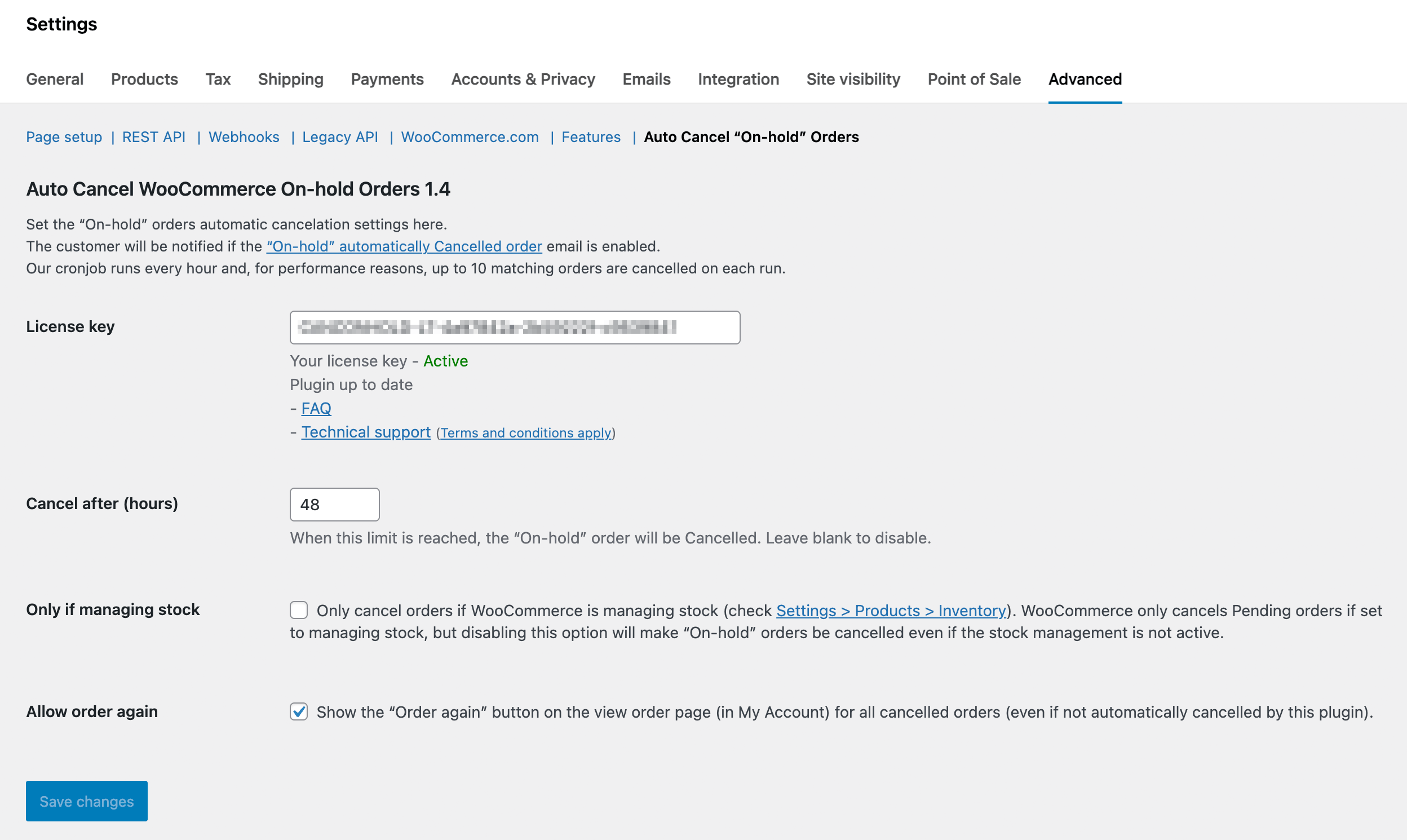The width and height of the screenshot is (1407, 840).
Task: Uncheck the Allow order again checkbox
Action: tap(299, 711)
